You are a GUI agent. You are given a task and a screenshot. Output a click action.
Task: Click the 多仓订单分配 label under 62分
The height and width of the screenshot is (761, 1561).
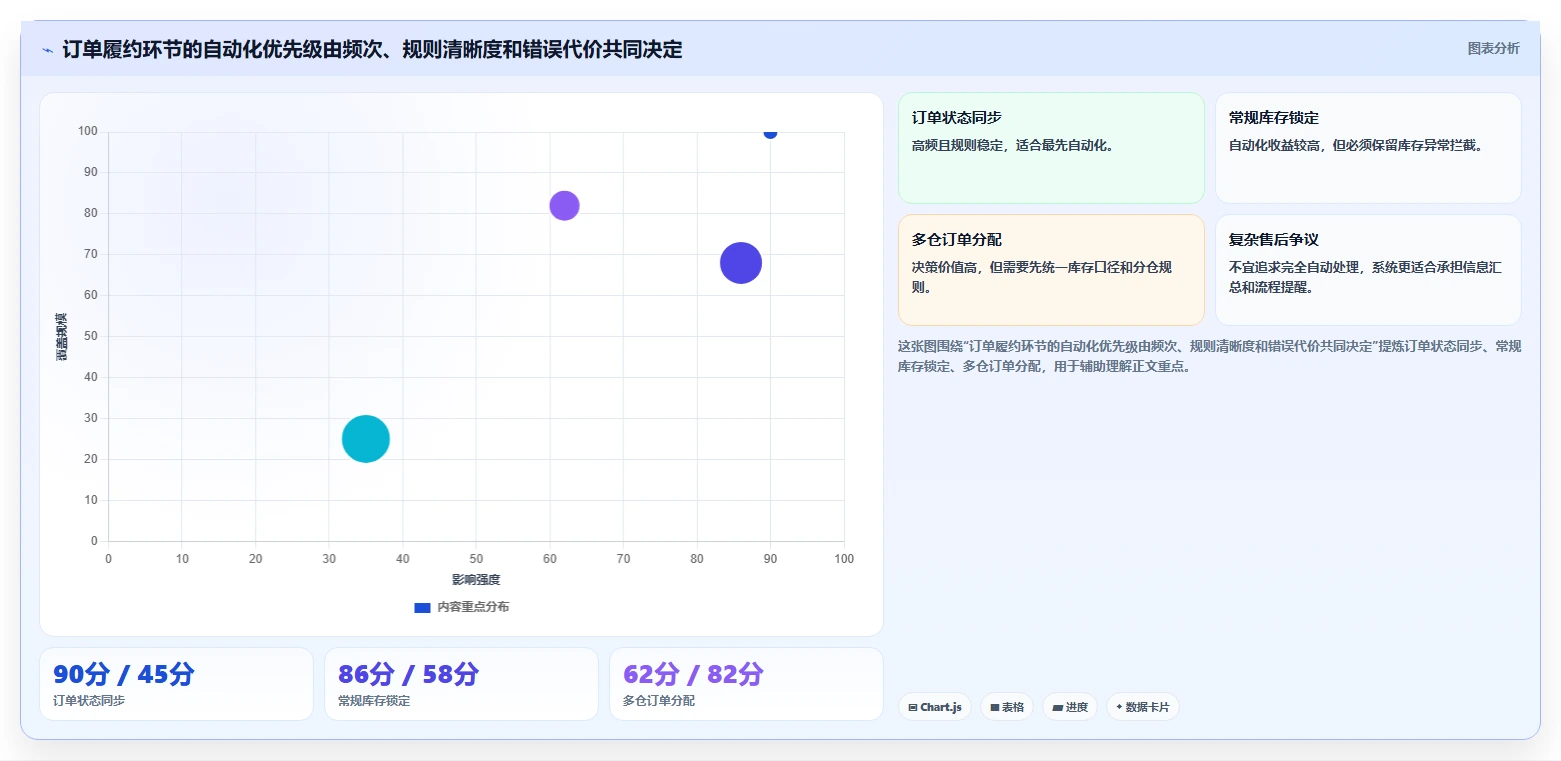tap(659, 701)
